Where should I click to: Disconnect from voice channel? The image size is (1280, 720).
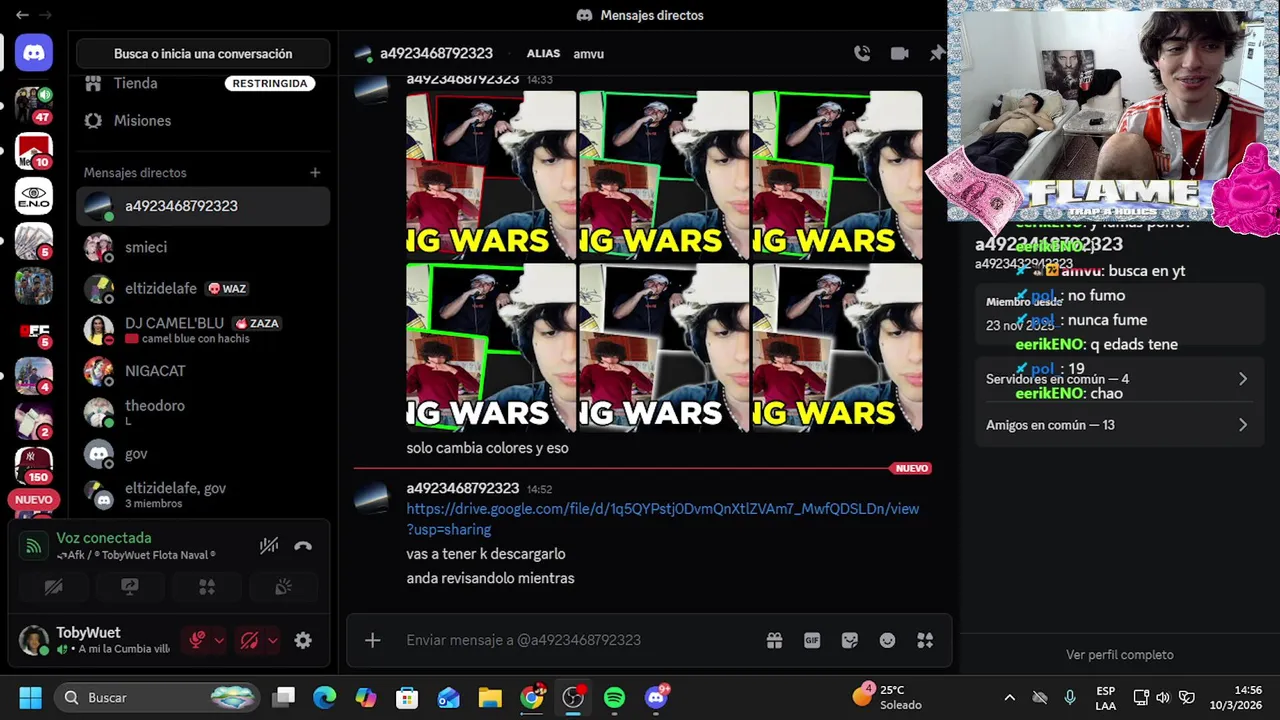point(303,546)
